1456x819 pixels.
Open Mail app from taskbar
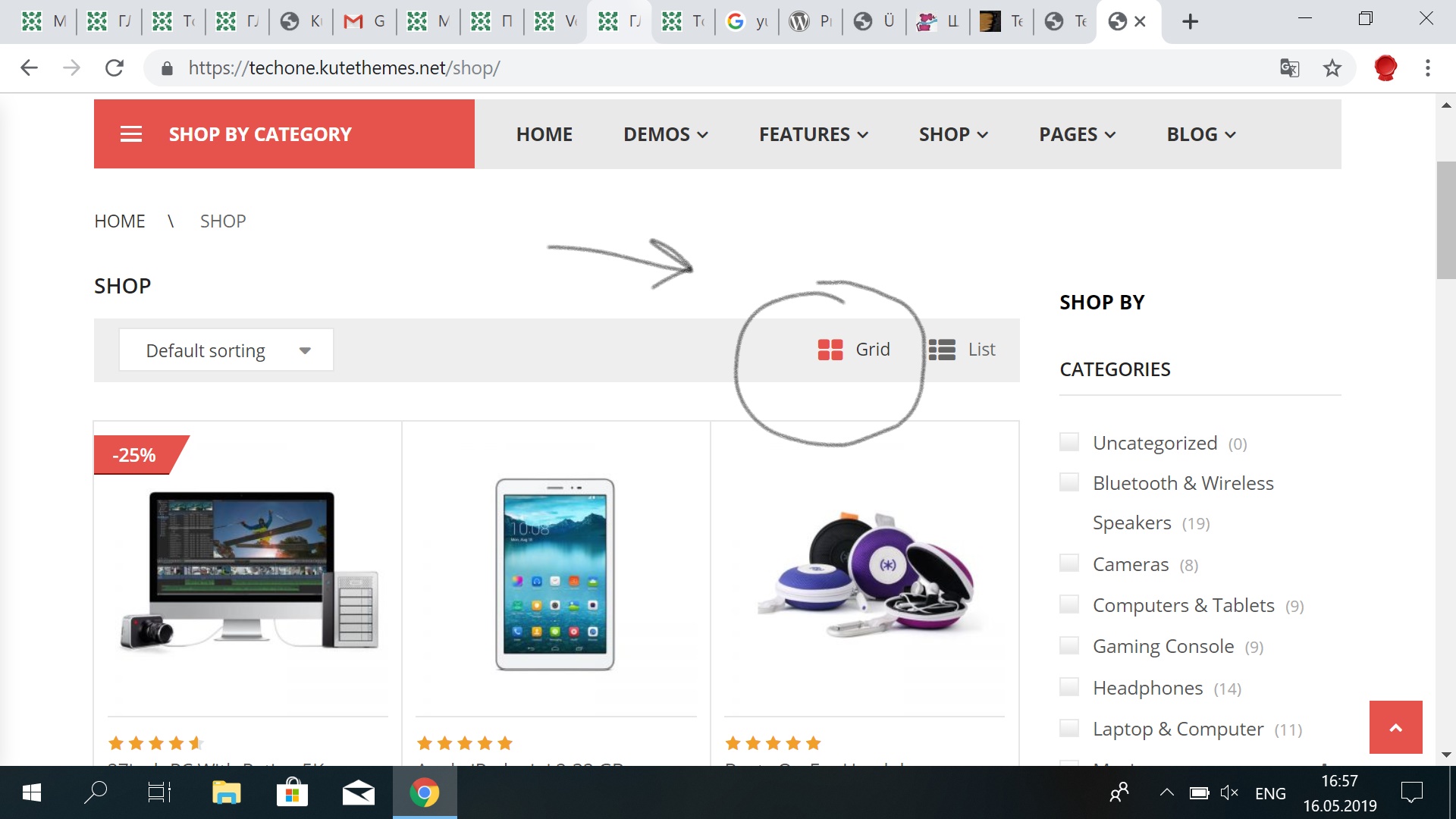359,793
